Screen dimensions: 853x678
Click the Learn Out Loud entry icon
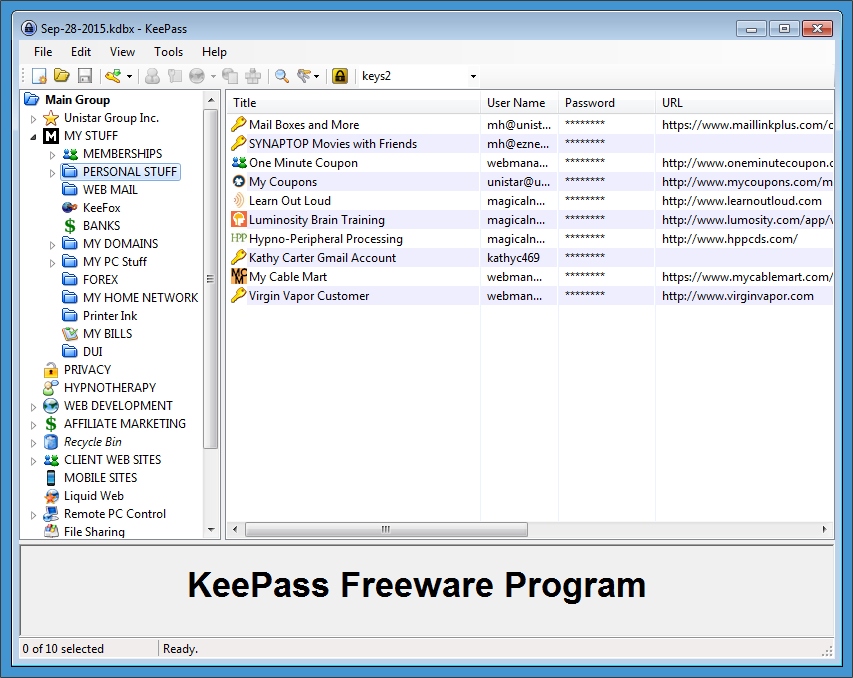coord(239,201)
